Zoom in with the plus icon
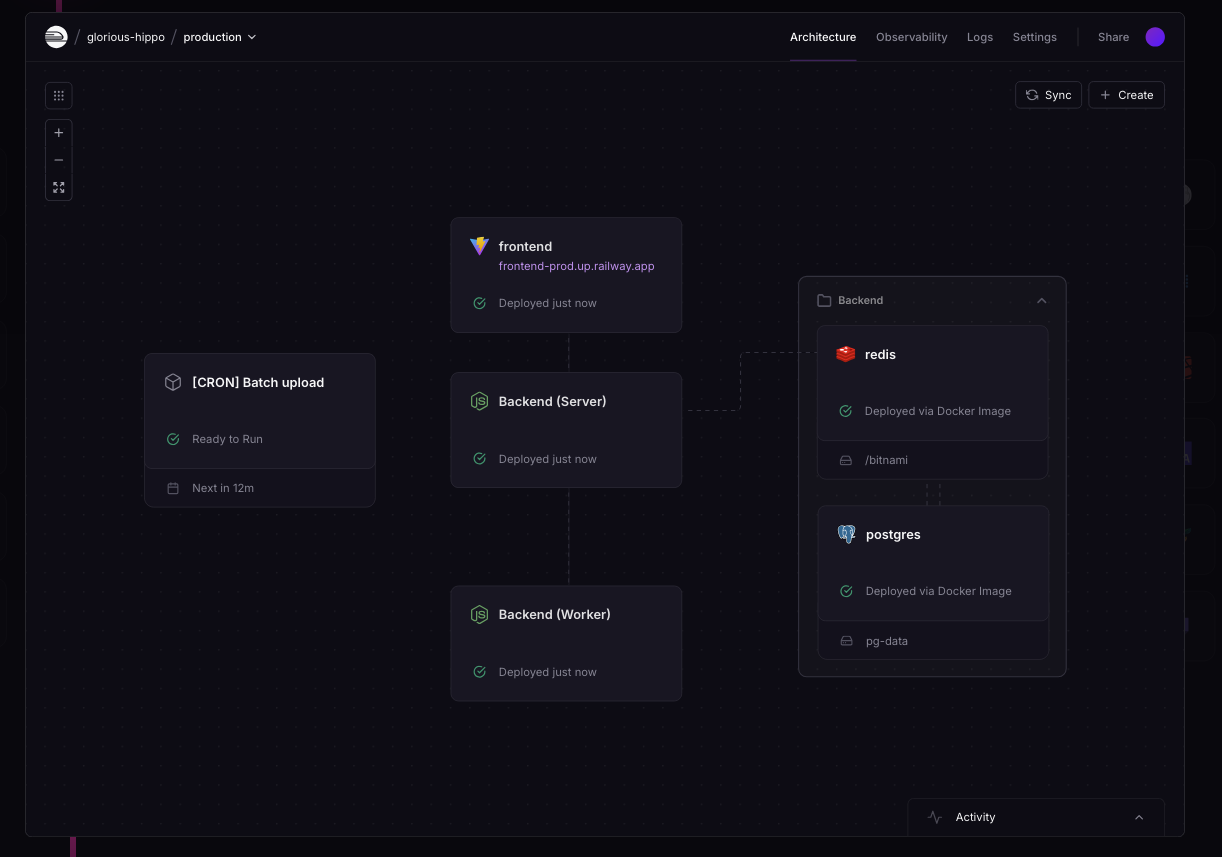 click(x=59, y=133)
